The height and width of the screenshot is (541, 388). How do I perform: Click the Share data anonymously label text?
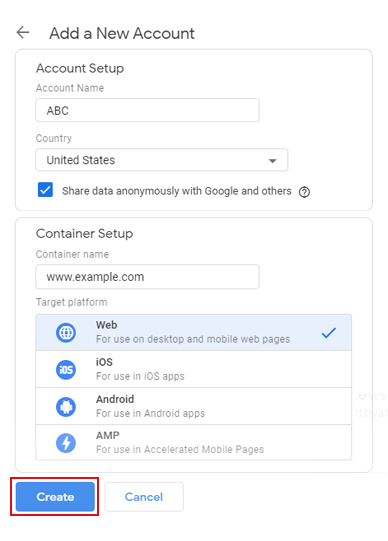pyautogui.click(x=177, y=191)
